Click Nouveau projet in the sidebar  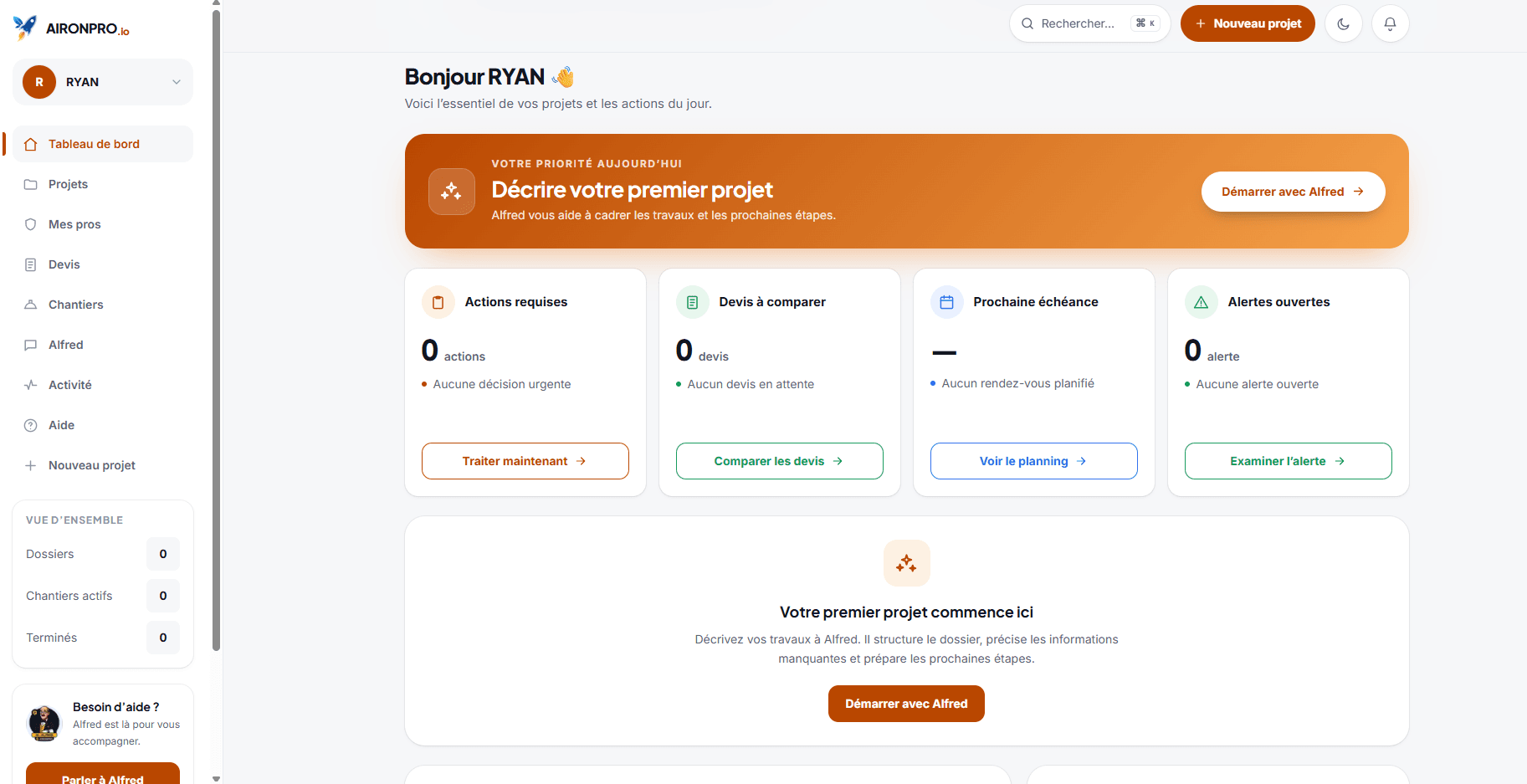tap(103, 465)
